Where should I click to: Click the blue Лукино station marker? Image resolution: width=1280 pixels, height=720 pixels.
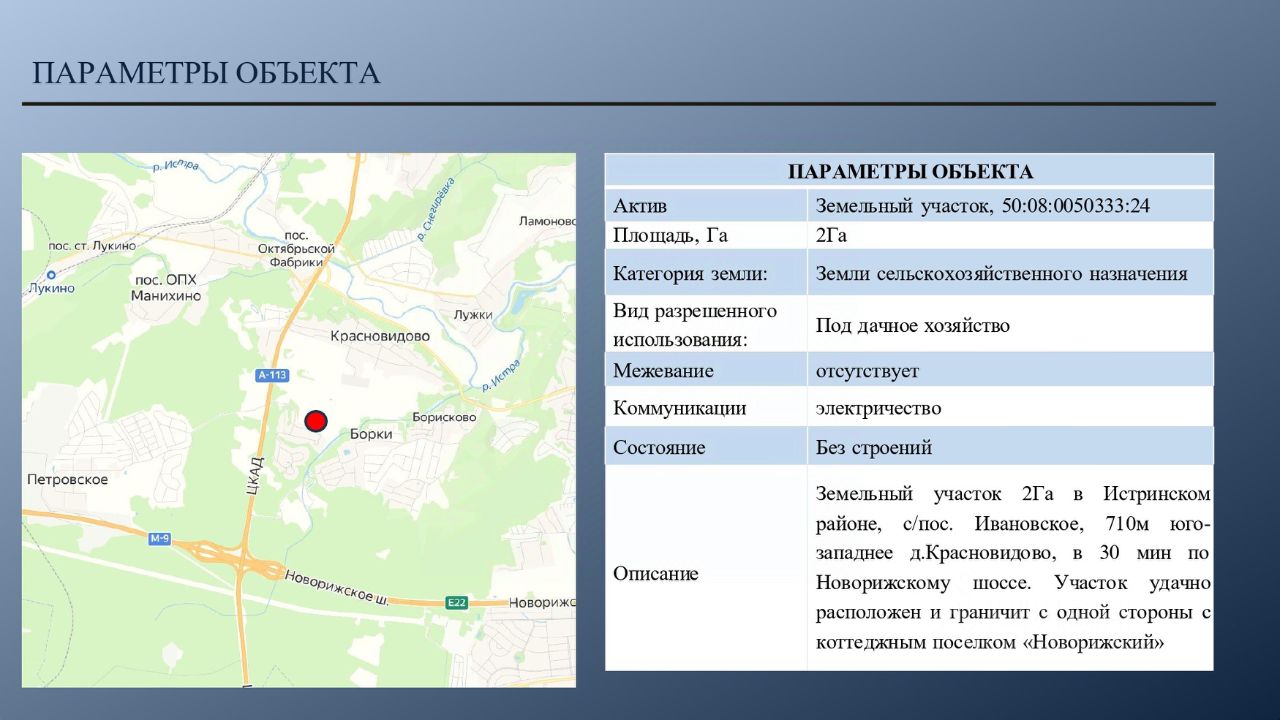(51, 274)
